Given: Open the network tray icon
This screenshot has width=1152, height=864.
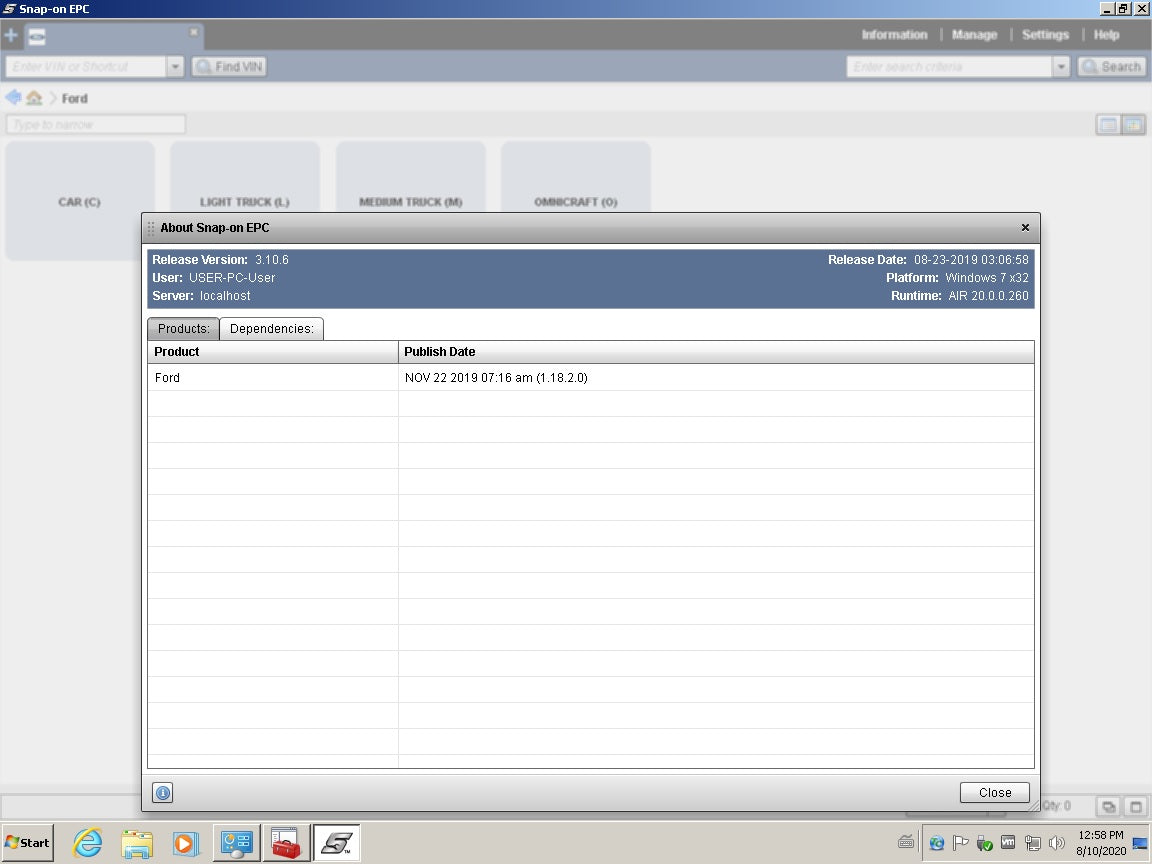Looking at the screenshot, I should tap(1033, 843).
